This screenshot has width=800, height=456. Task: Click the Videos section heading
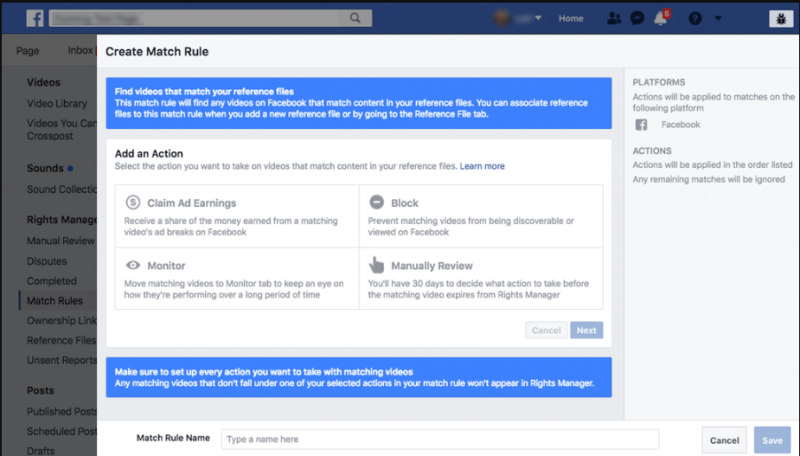click(43, 82)
